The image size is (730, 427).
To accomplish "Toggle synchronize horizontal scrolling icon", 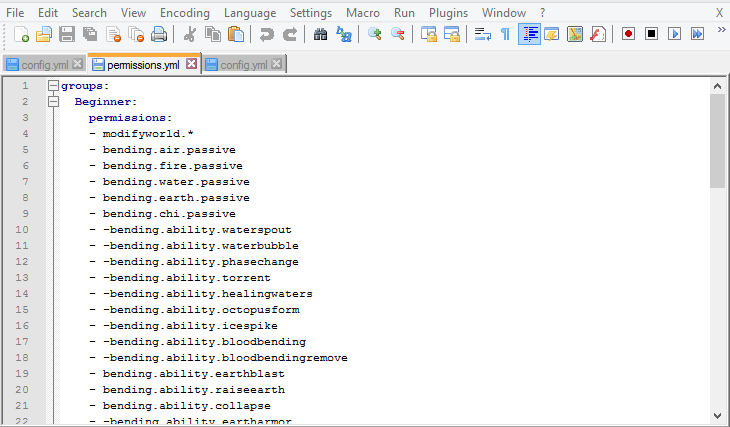I will pyautogui.click(x=452, y=34).
